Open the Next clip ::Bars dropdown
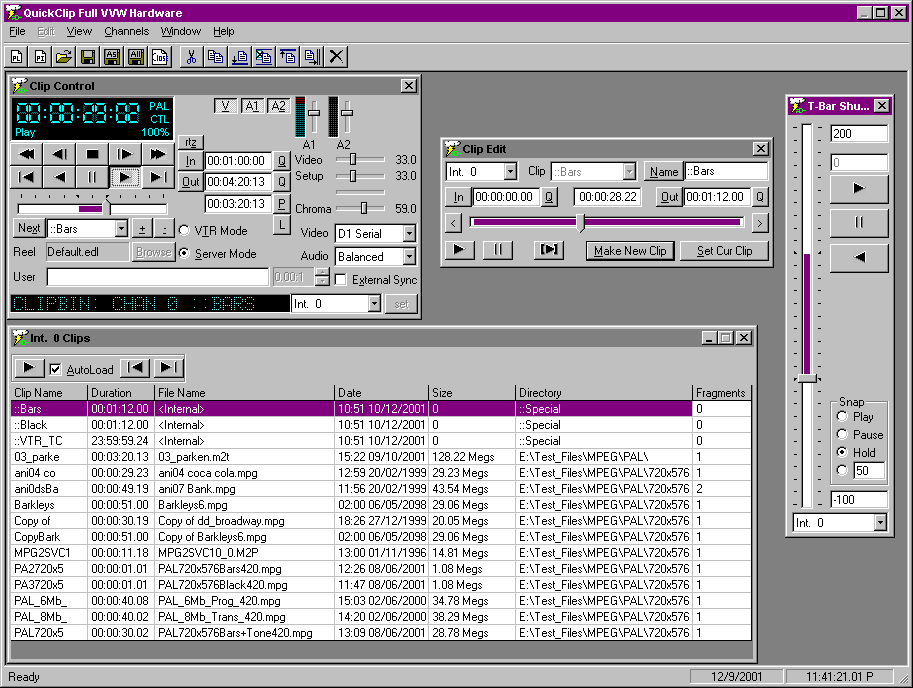 121,229
